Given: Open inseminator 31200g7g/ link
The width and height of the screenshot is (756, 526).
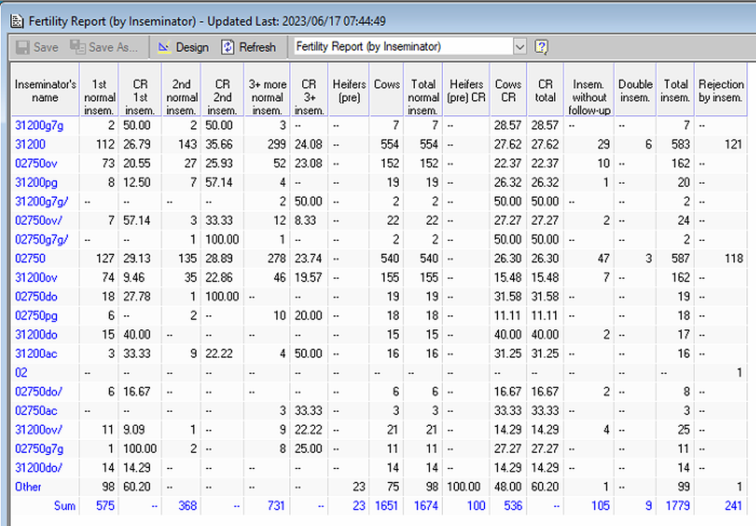Looking at the screenshot, I should coord(41,202).
